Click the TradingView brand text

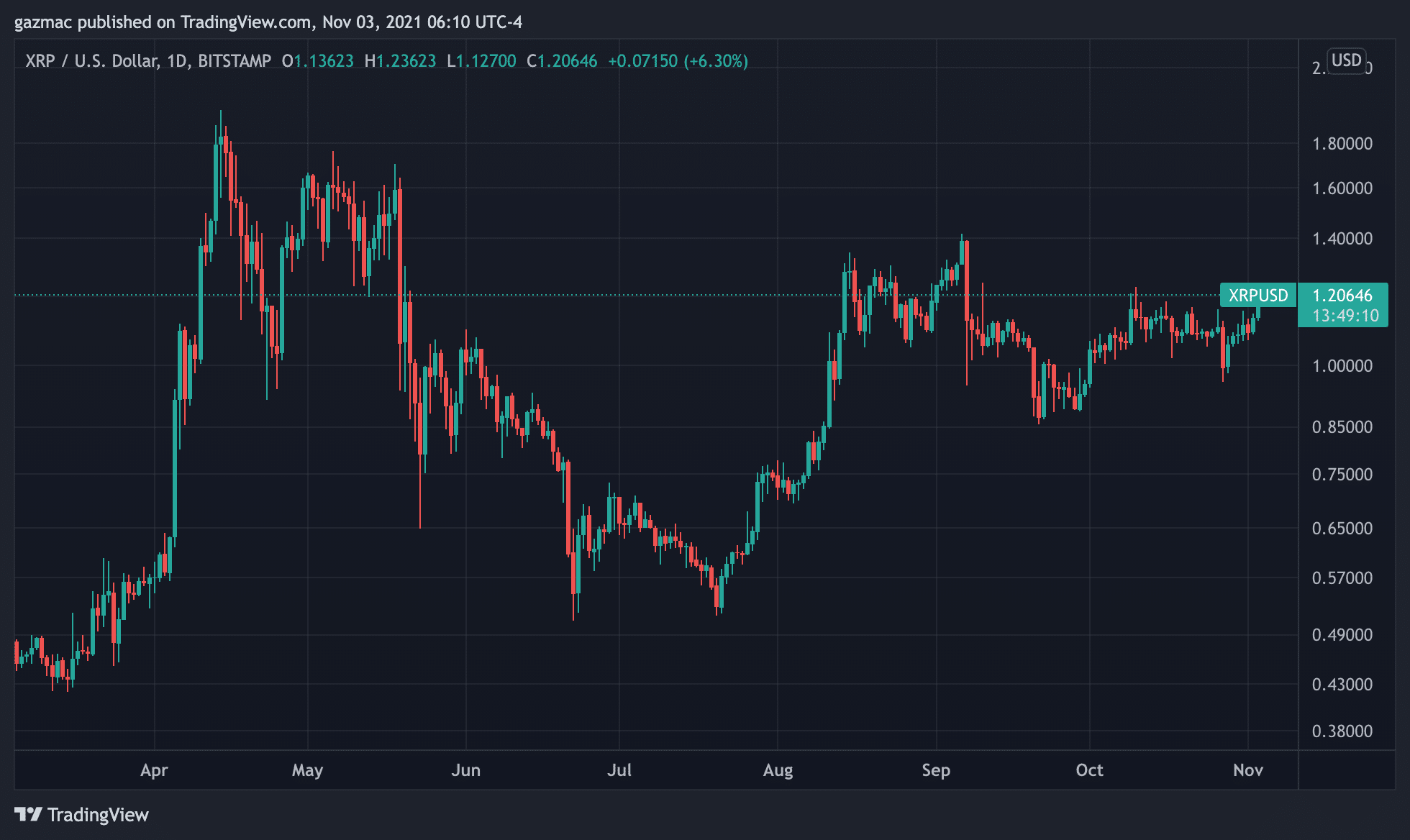click(x=98, y=815)
